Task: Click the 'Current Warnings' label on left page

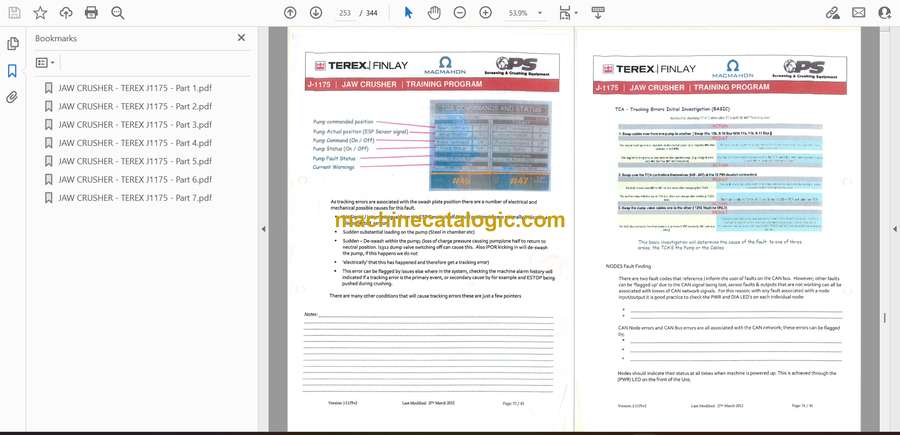Action: coord(333,166)
